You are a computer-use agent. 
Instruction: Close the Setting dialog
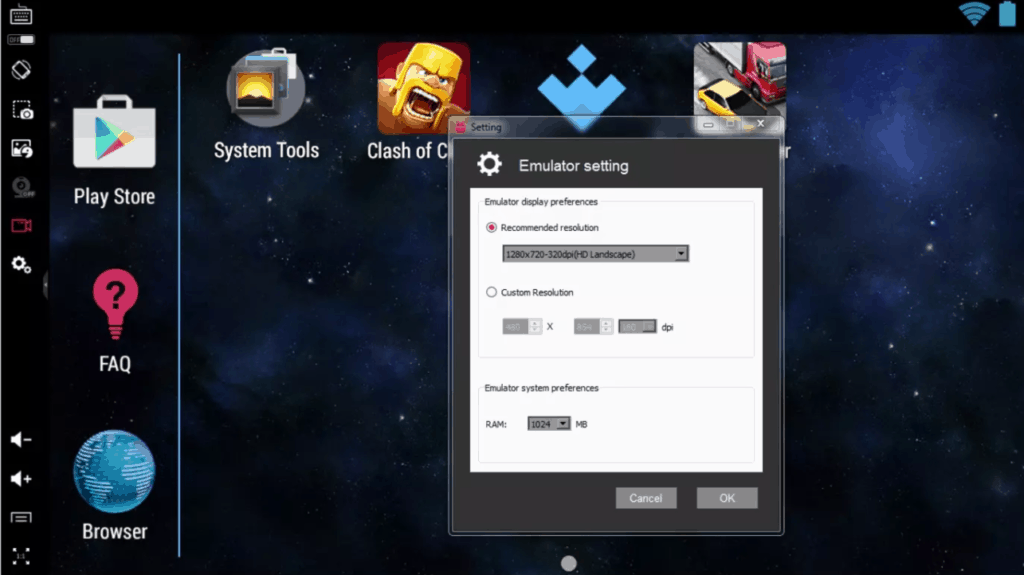(760, 123)
